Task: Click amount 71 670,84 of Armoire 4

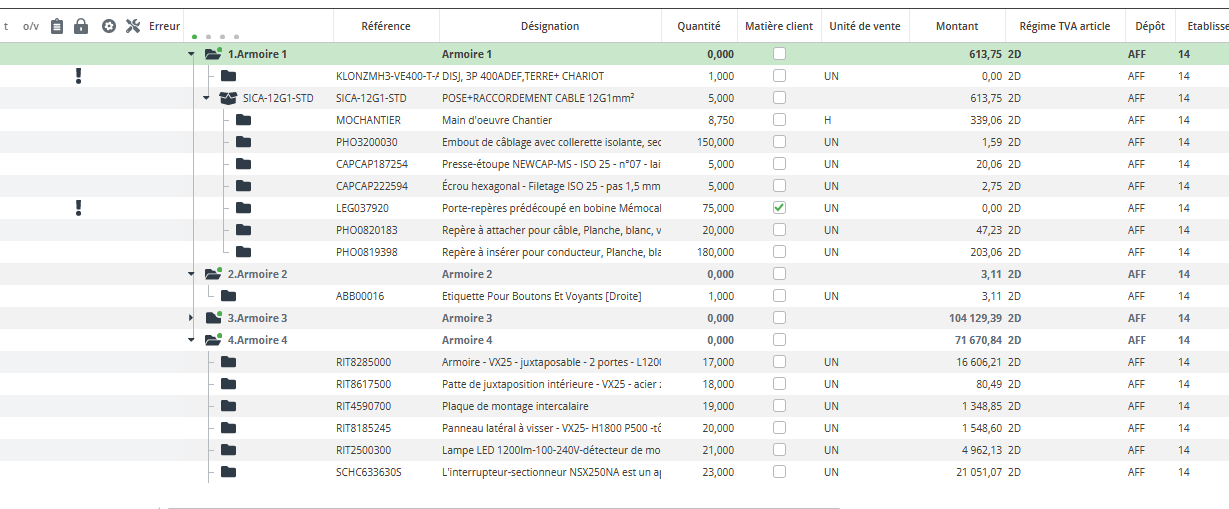Action: [979, 340]
